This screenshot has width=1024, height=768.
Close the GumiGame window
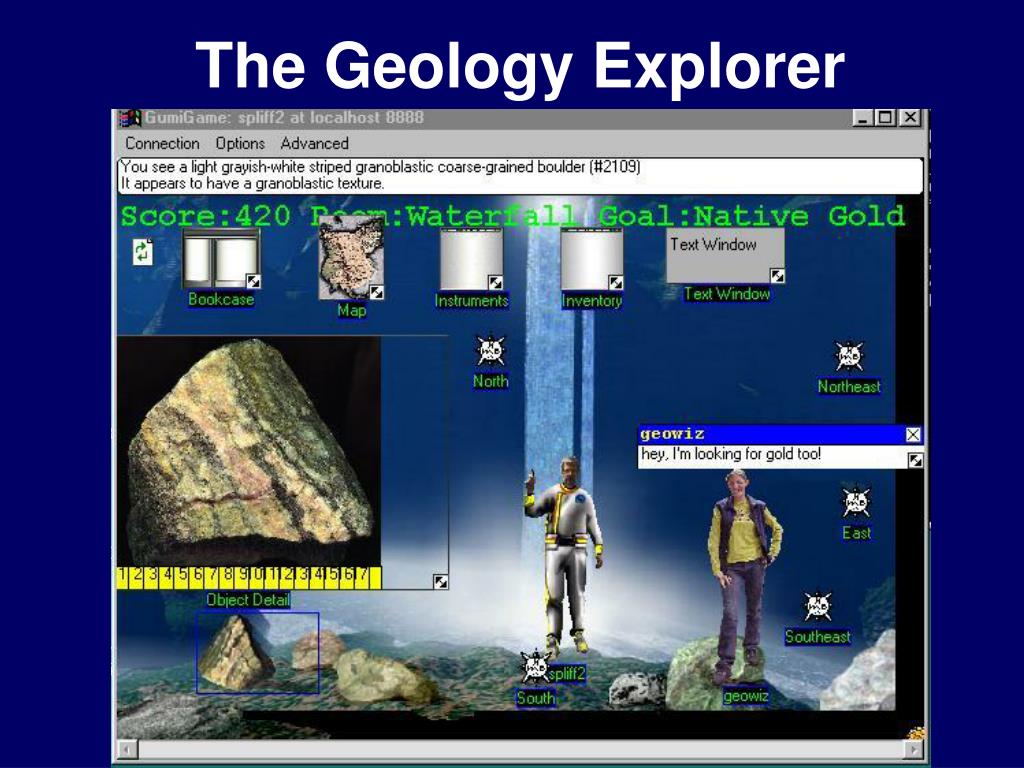pos(910,118)
